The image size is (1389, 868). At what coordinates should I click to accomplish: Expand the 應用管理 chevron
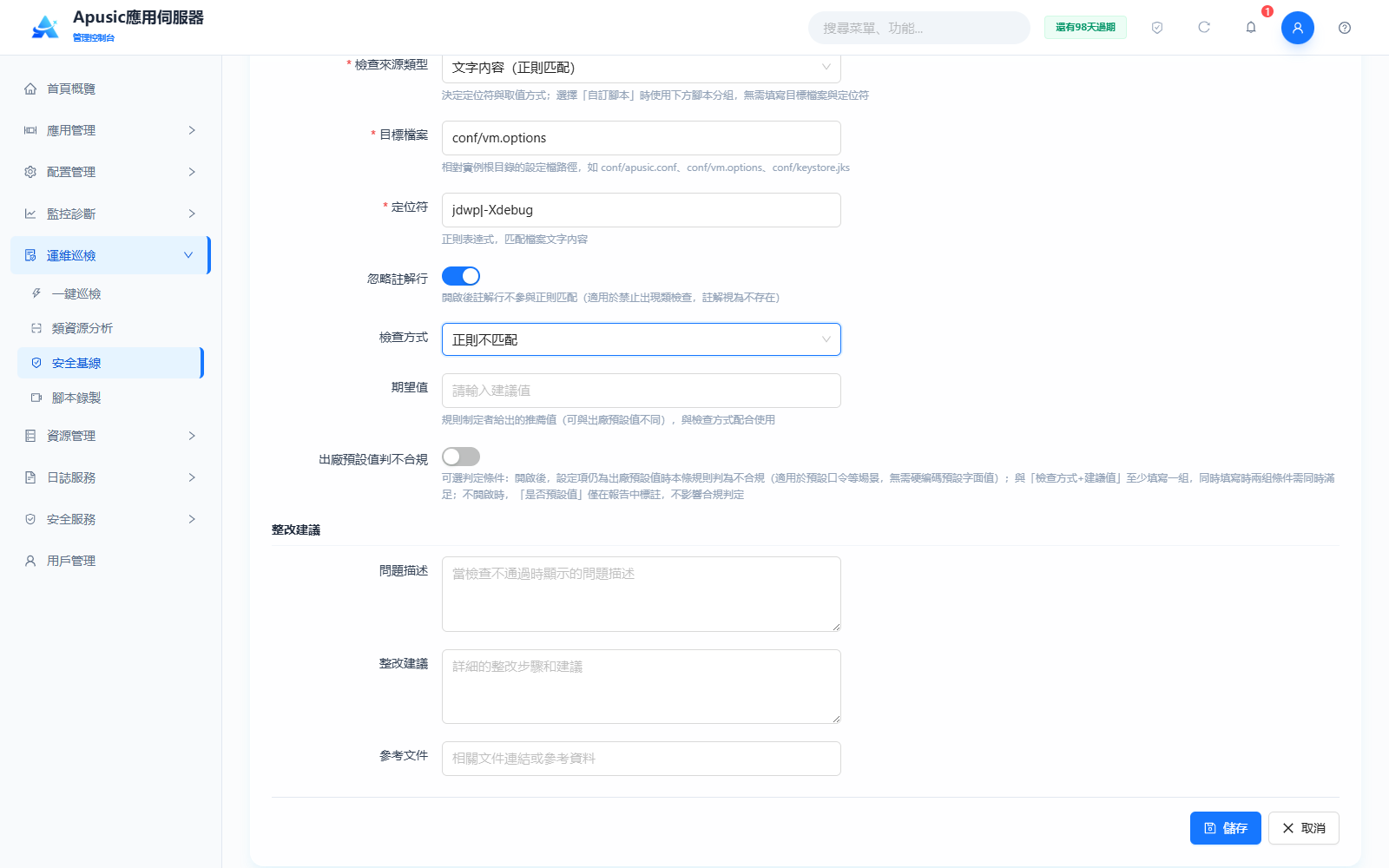click(192, 130)
